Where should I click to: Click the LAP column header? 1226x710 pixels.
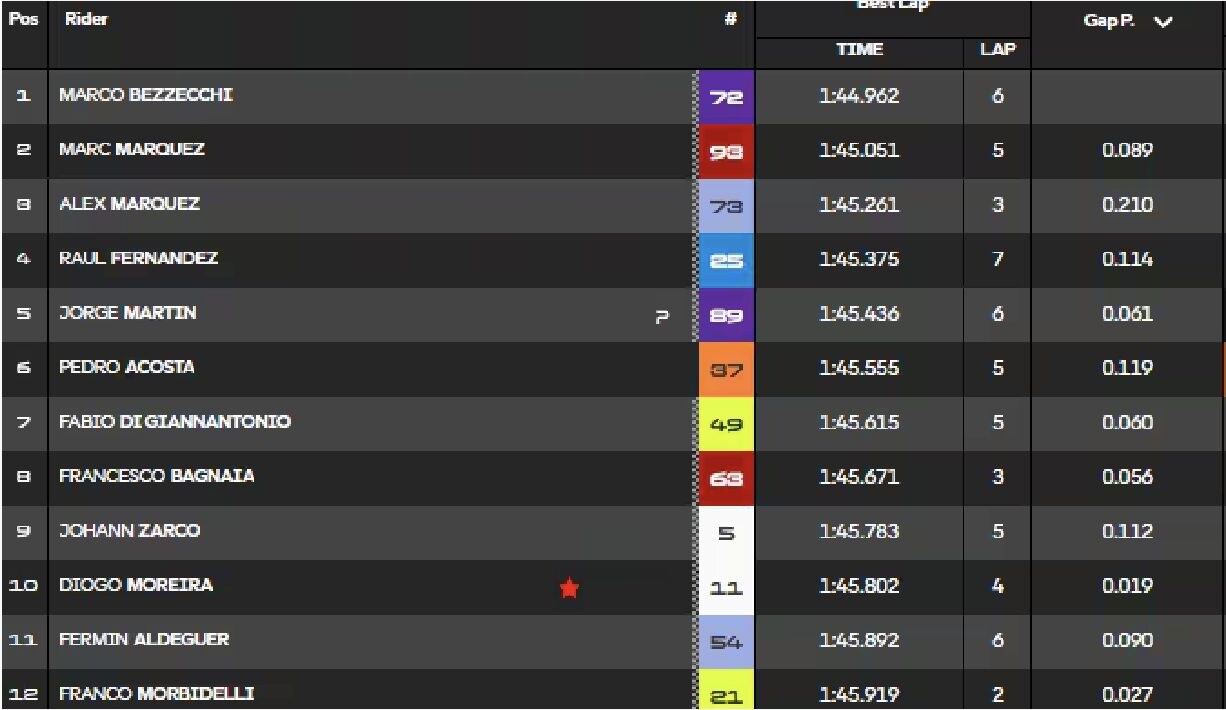point(997,50)
